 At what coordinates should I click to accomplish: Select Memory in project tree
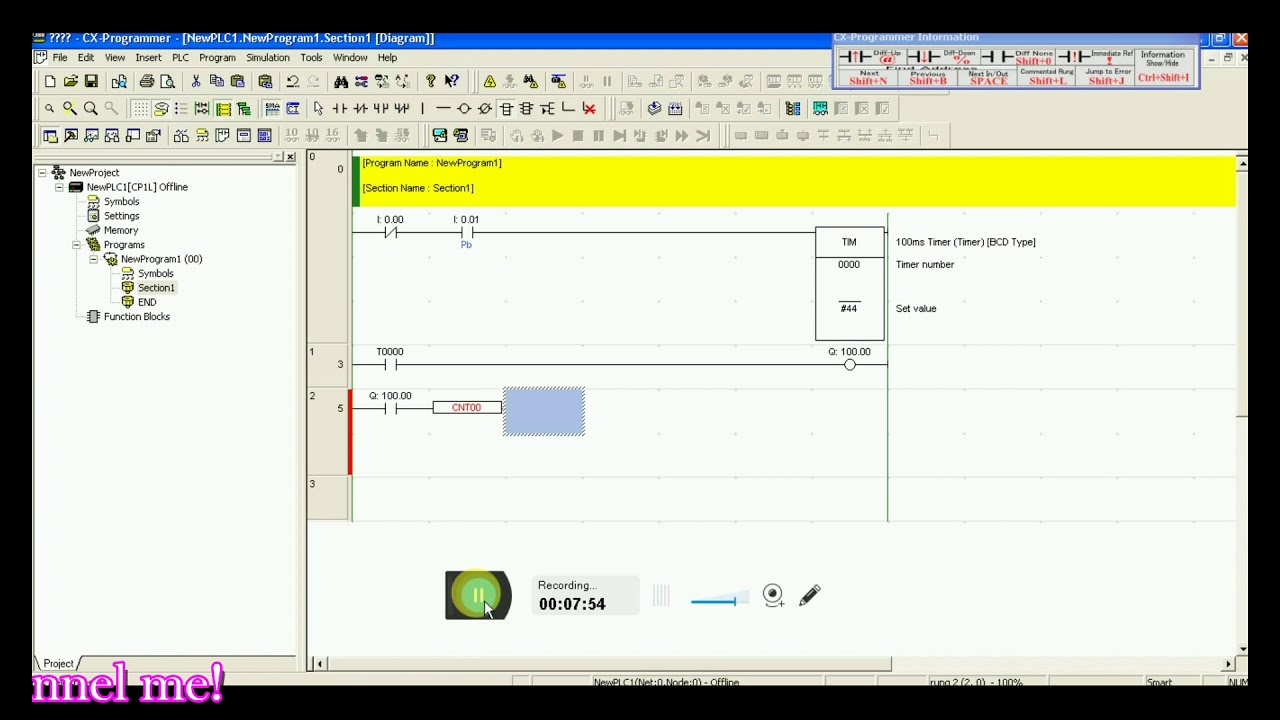point(121,231)
